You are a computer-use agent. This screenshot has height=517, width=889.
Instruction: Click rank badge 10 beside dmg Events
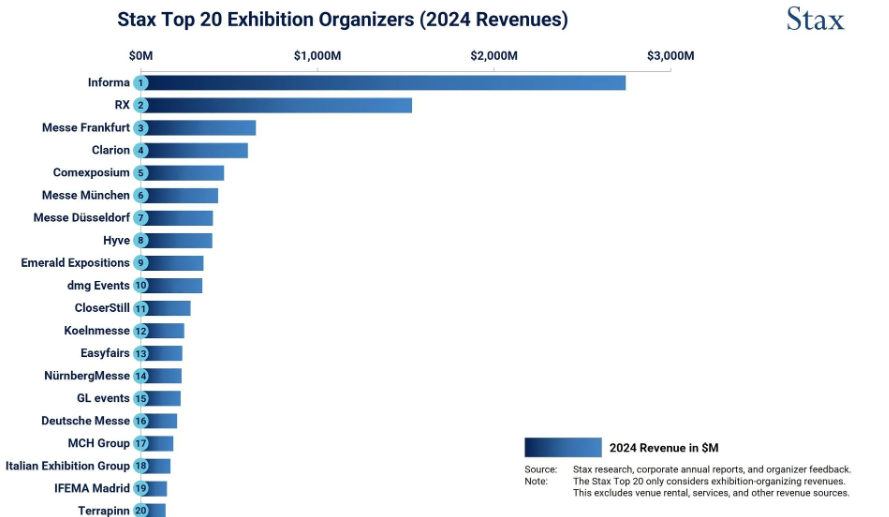(x=141, y=285)
